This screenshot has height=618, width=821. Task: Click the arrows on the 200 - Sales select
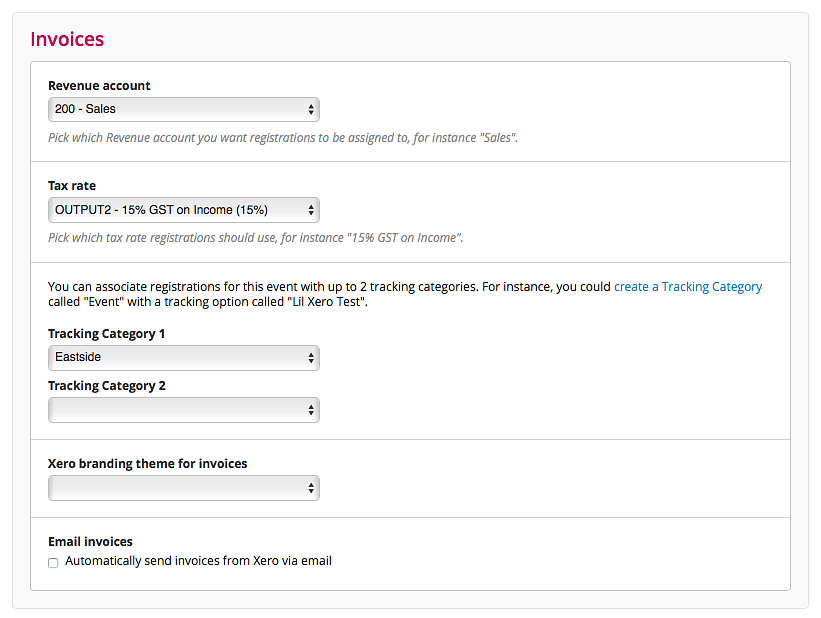point(311,109)
